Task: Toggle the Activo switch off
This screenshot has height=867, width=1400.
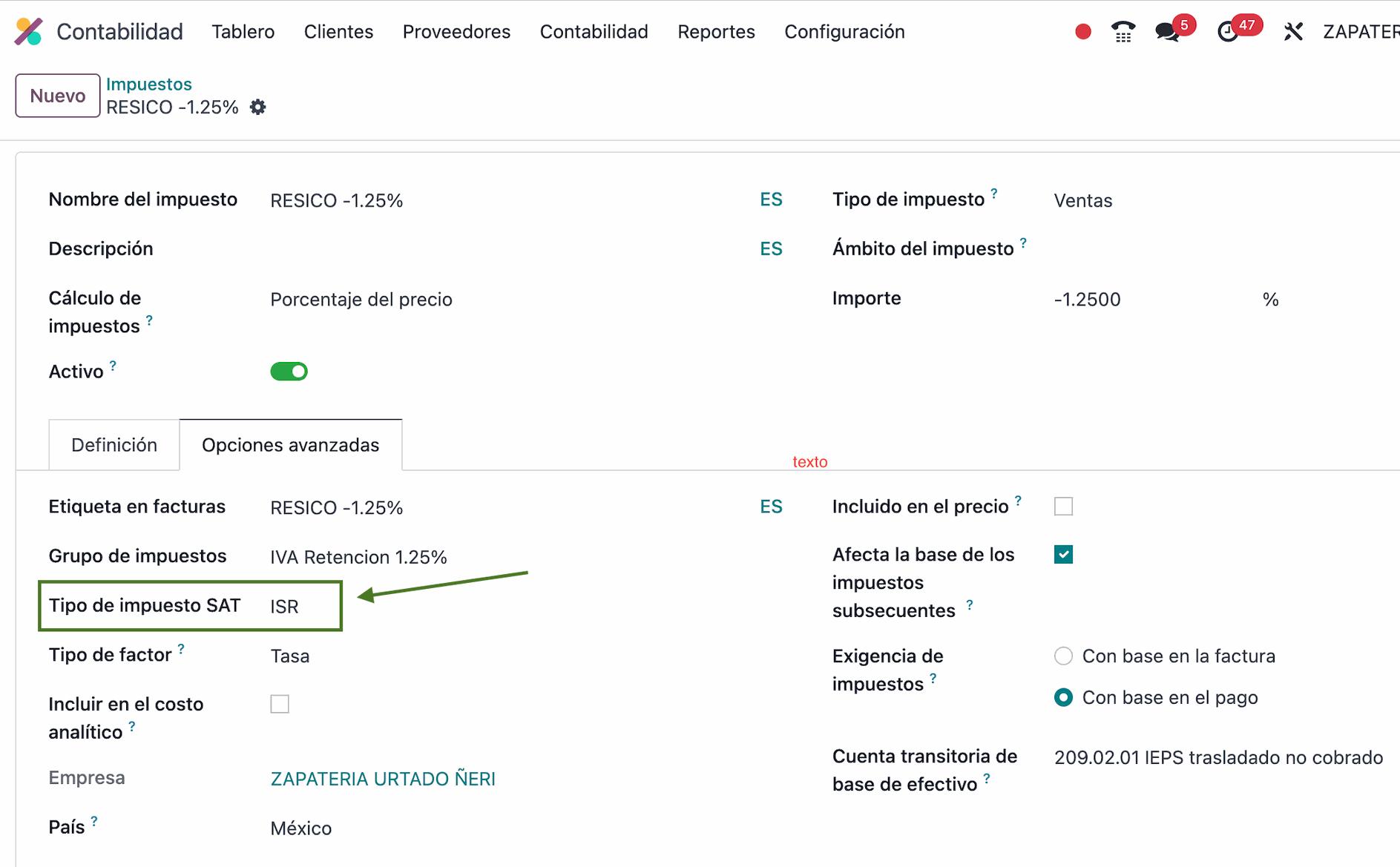Action: pyautogui.click(x=289, y=372)
